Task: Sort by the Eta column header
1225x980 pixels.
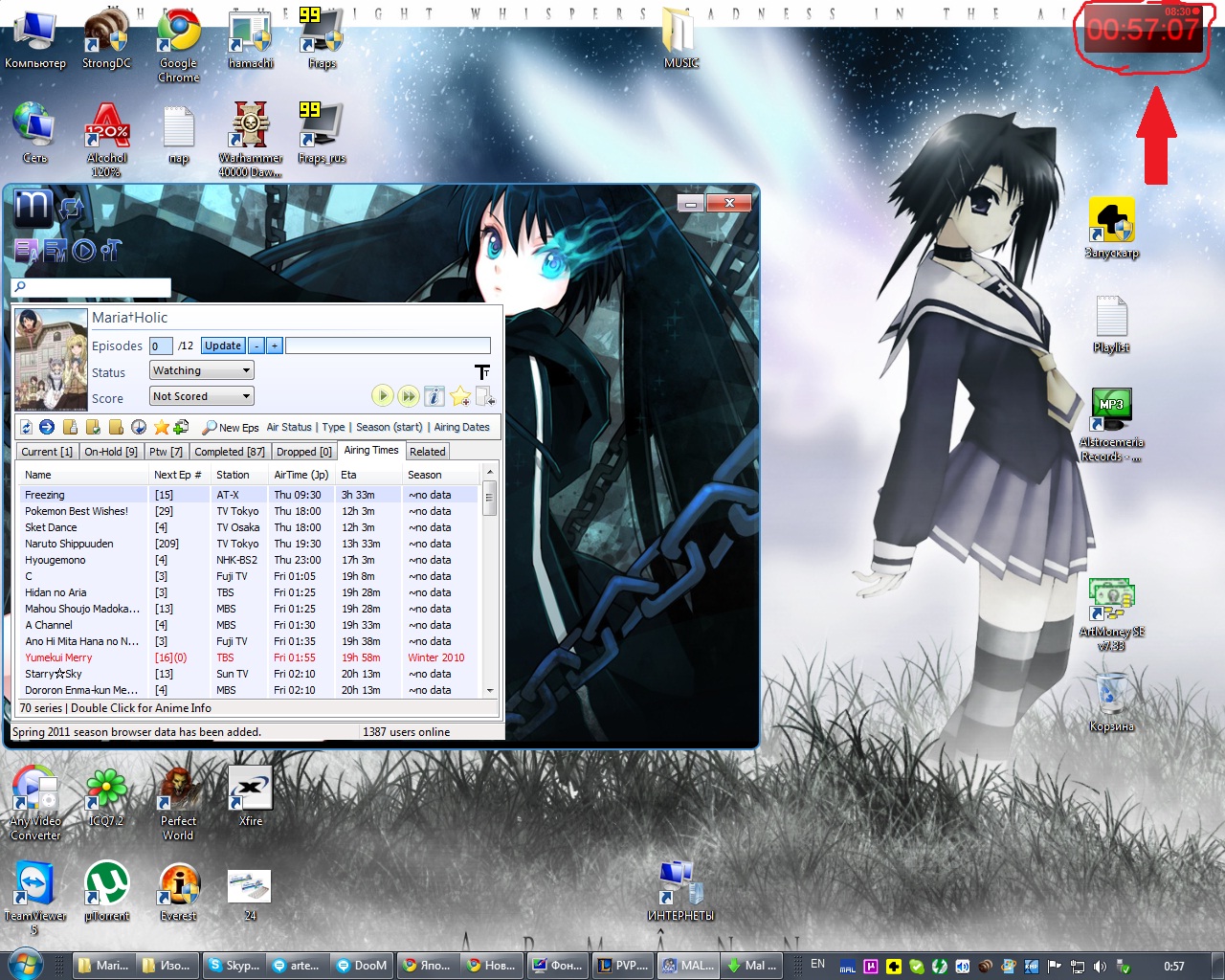Action: (368, 475)
